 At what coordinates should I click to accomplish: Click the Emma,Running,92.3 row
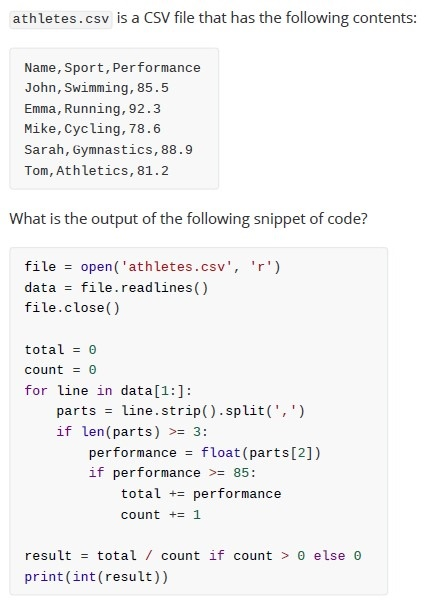pyautogui.click(x=92, y=109)
